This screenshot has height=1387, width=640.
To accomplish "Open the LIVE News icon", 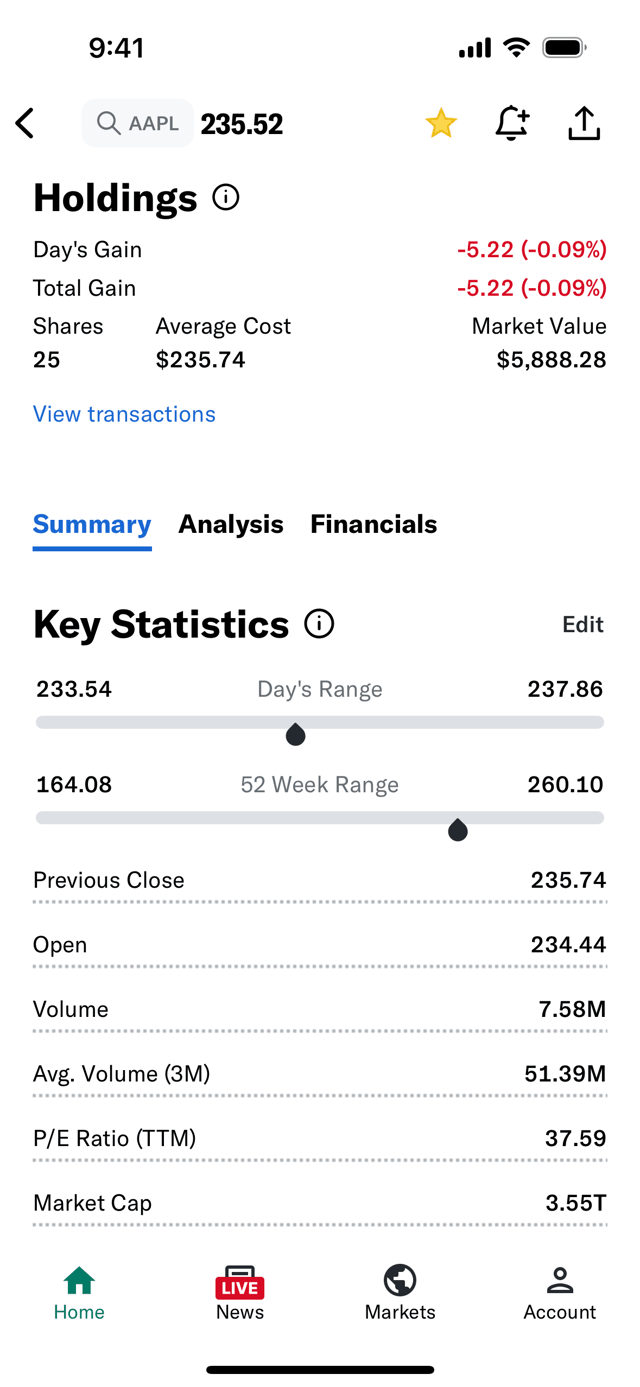I will pyautogui.click(x=240, y=1282).
